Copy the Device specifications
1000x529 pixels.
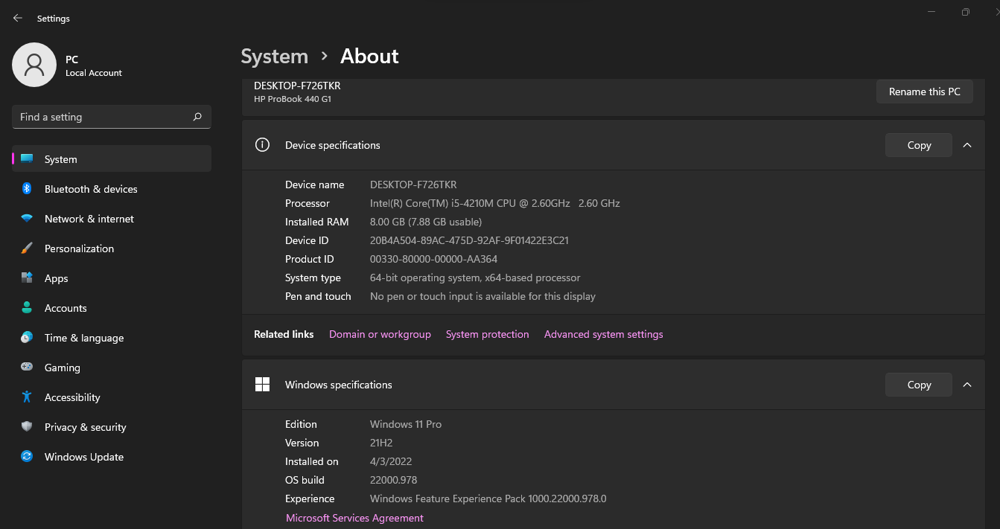[x=918, y=145]
